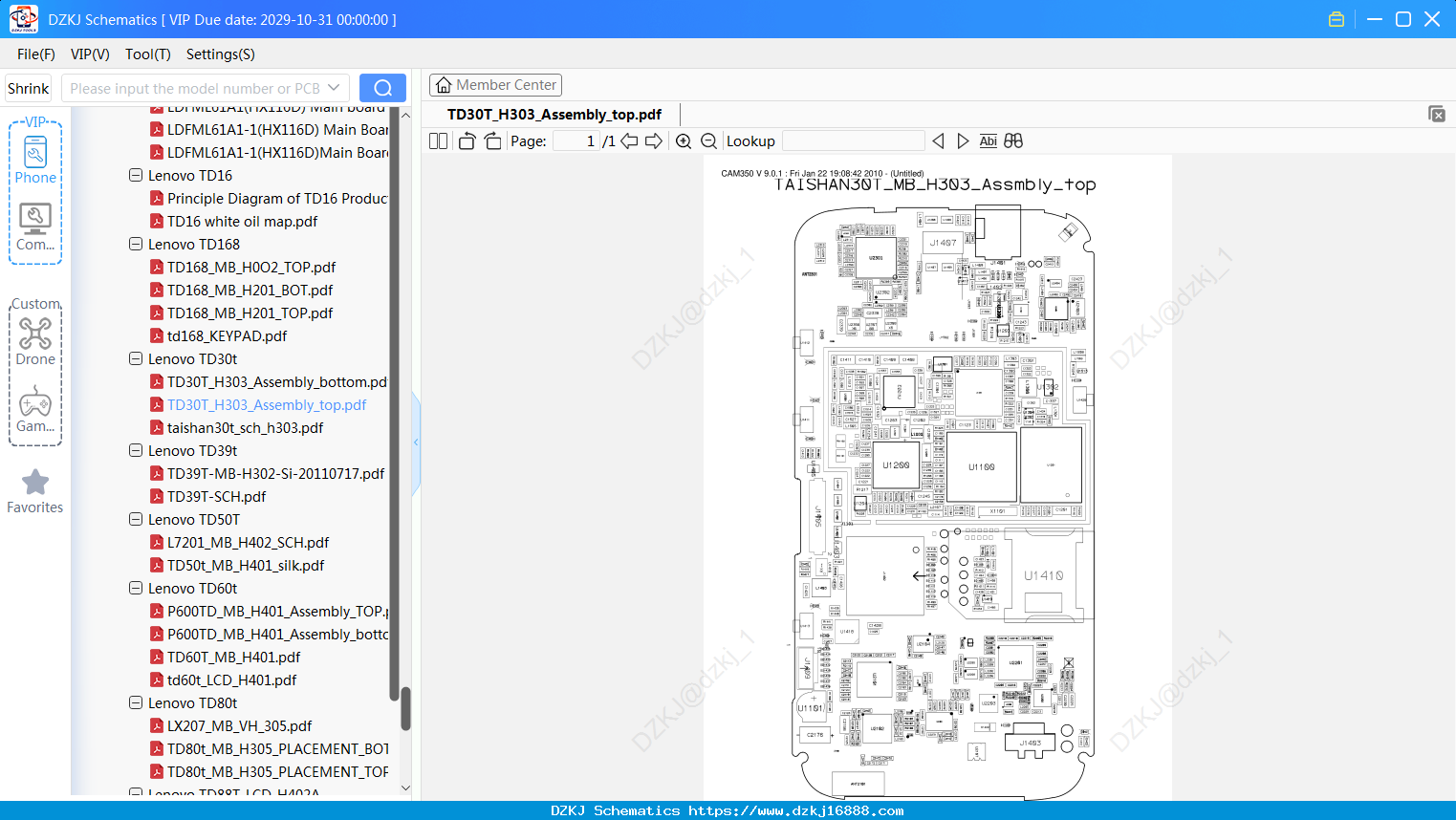The width and height of the screenshot is (1456, 820).
Task: Open TD39T-SCH.pdf
Action: pyautogui.click(x=216, y=497)
